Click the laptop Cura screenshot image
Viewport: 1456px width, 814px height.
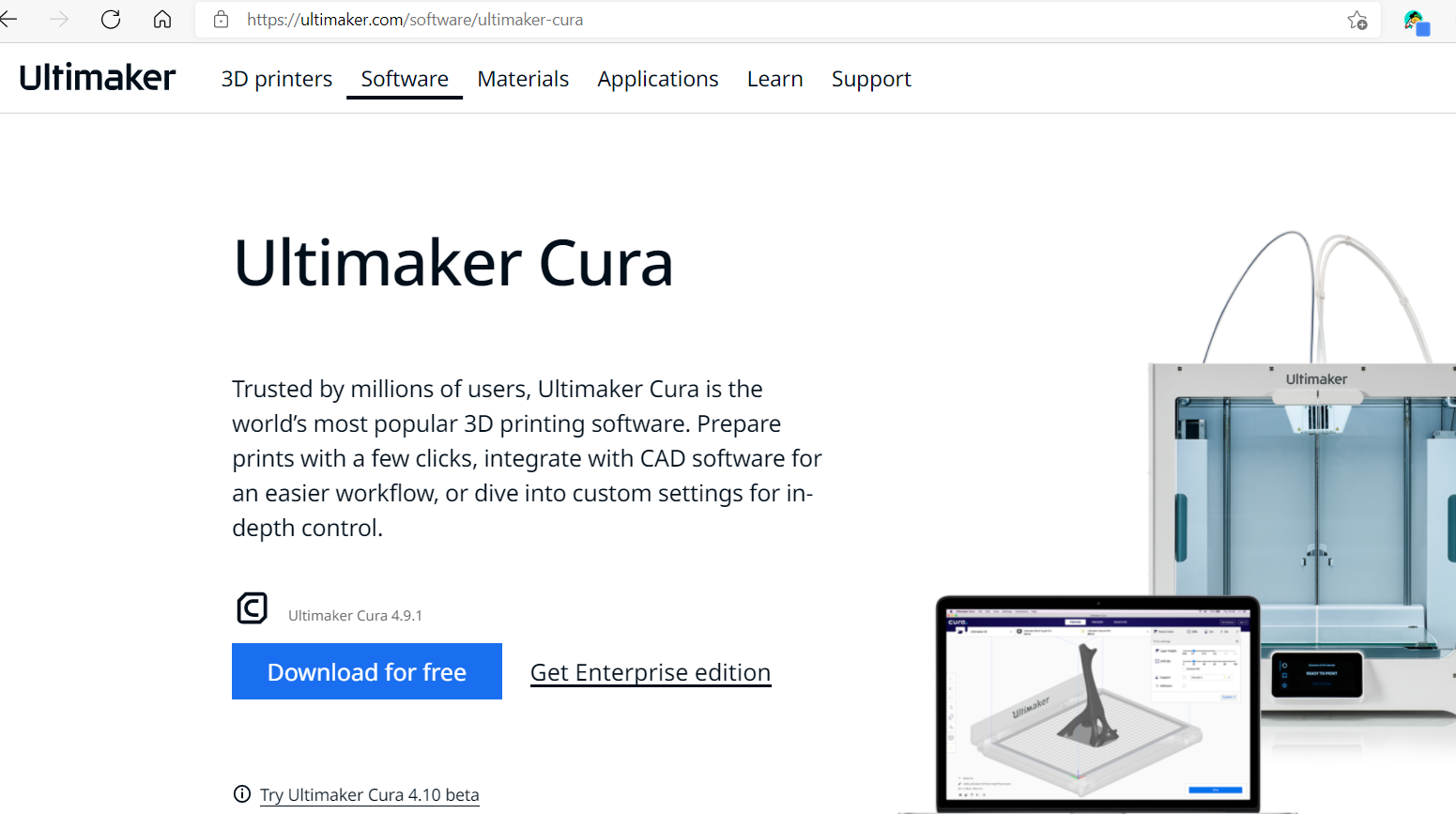pyautogui.click(x=1098, y=704)
